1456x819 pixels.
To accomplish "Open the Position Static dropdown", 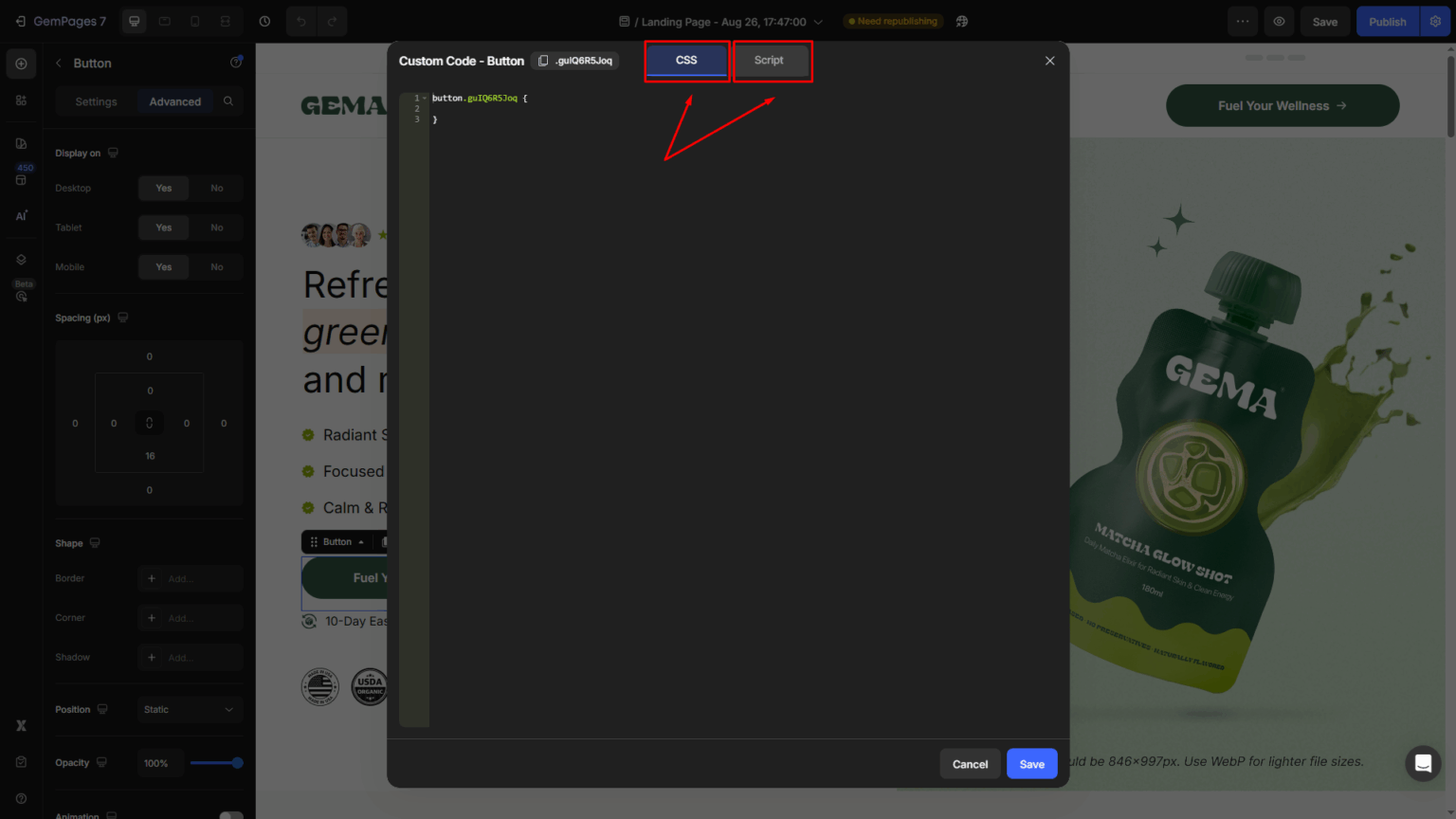I will tap(190, 709).
